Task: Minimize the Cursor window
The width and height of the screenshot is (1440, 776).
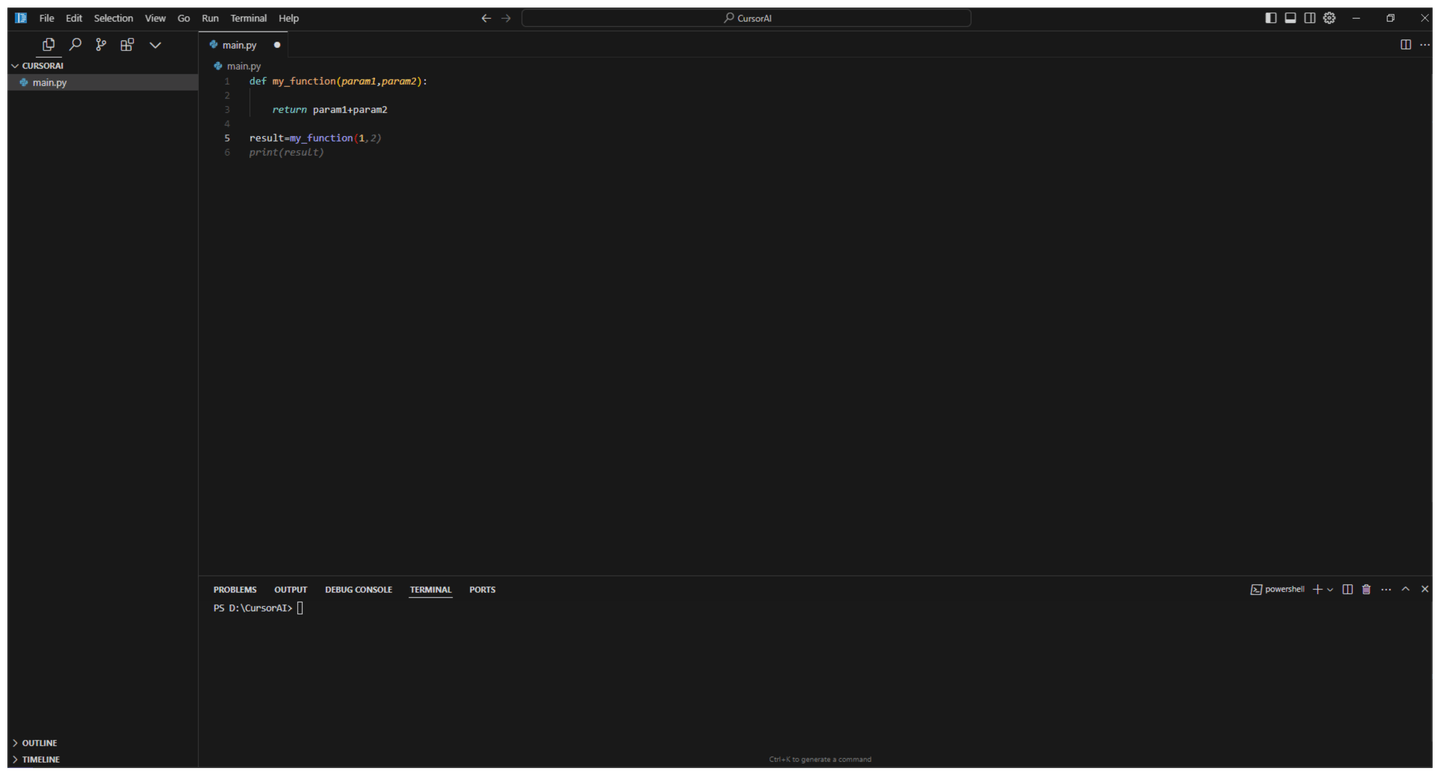Action: (1356, 18)
